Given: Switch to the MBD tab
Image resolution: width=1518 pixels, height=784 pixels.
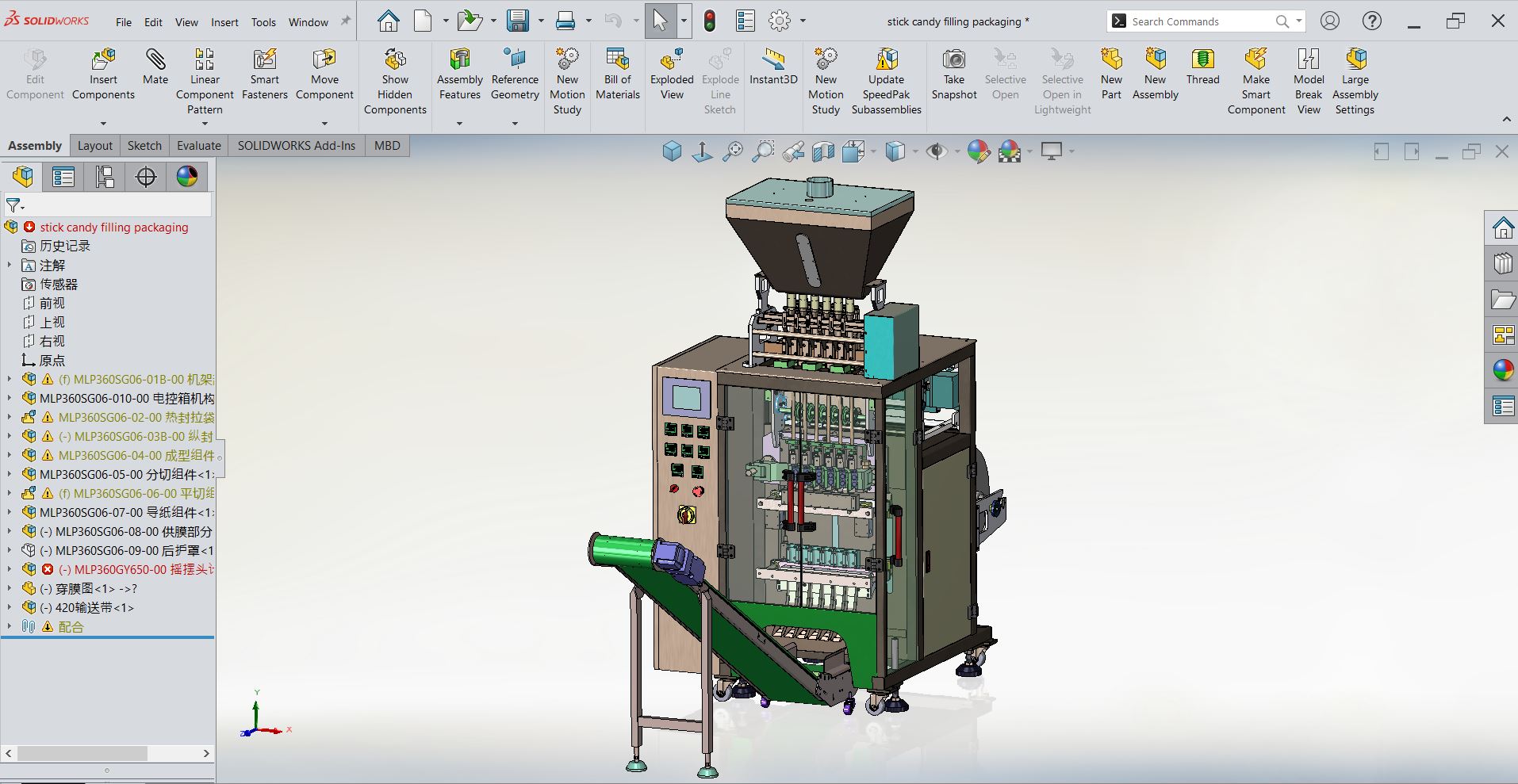Looking at the screenshot, I should (387, 146).
